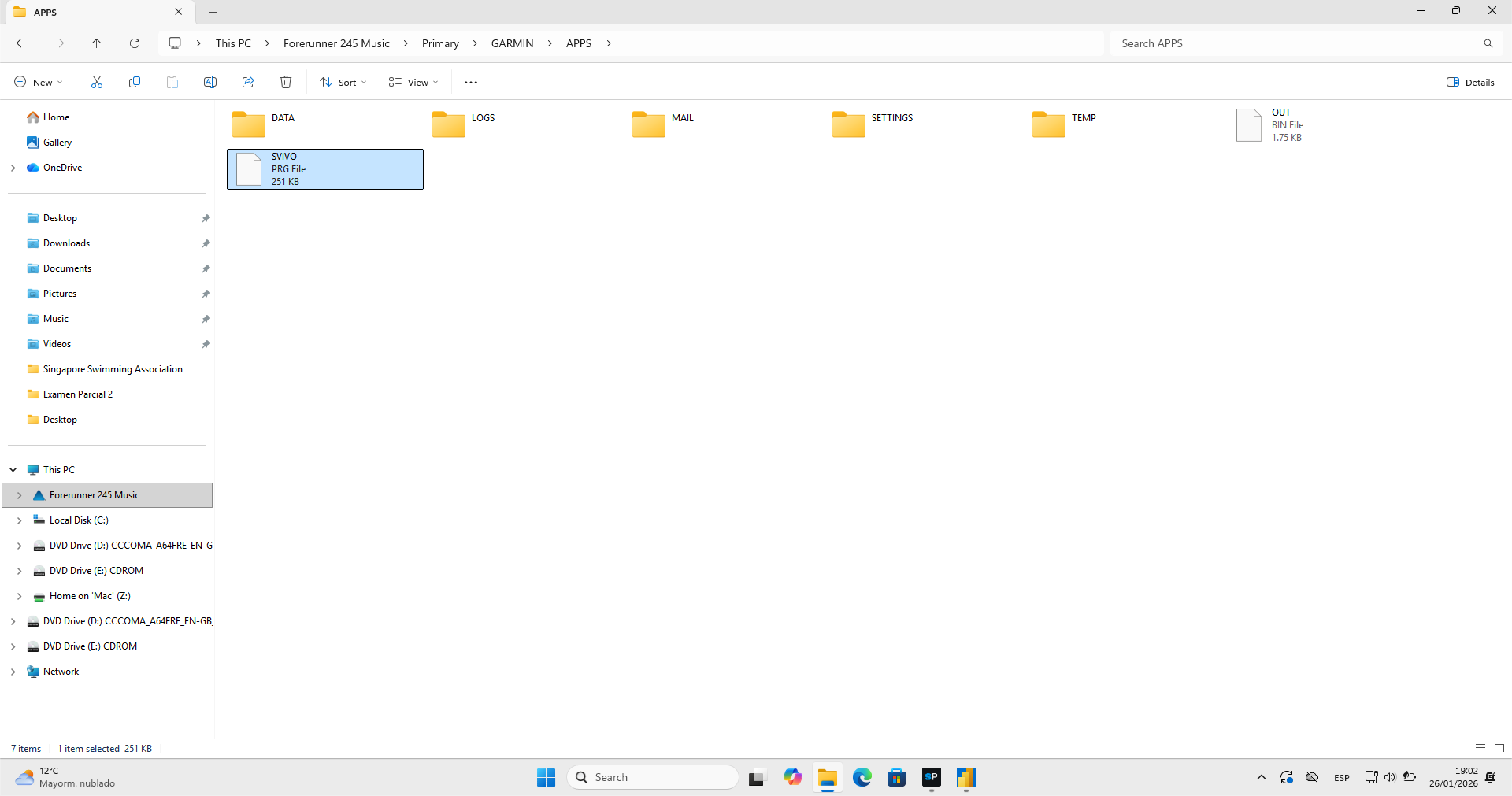Collapse the This PC tree node
Viewport: 1512px width, 796px height.
pos(13,470)
